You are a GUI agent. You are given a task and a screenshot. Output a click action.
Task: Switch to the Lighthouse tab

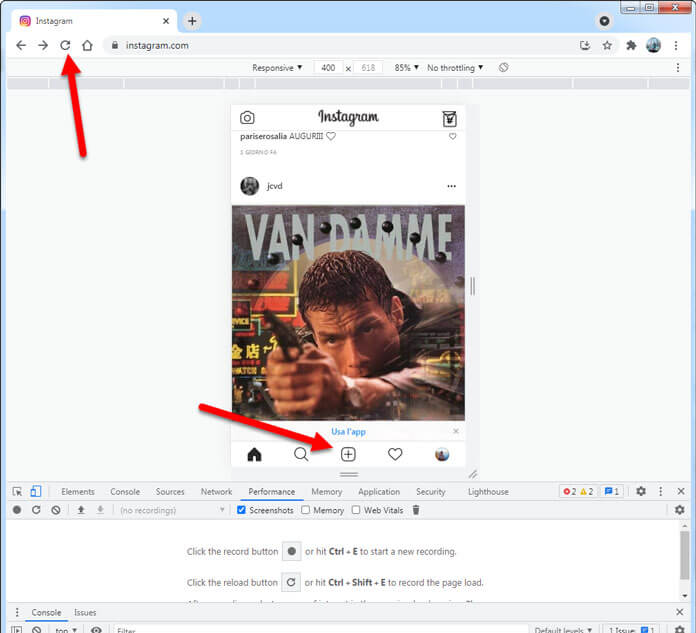[488, 491]
